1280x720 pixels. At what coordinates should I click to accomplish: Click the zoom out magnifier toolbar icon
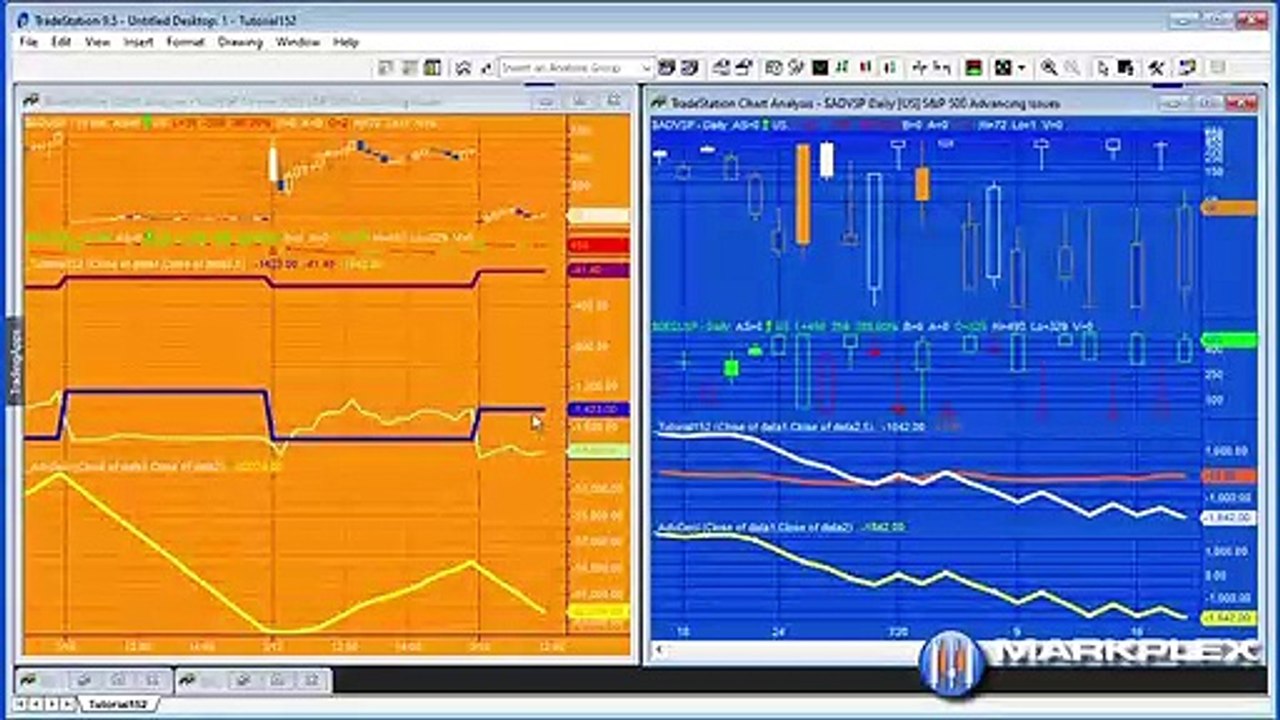(1071, 68)
